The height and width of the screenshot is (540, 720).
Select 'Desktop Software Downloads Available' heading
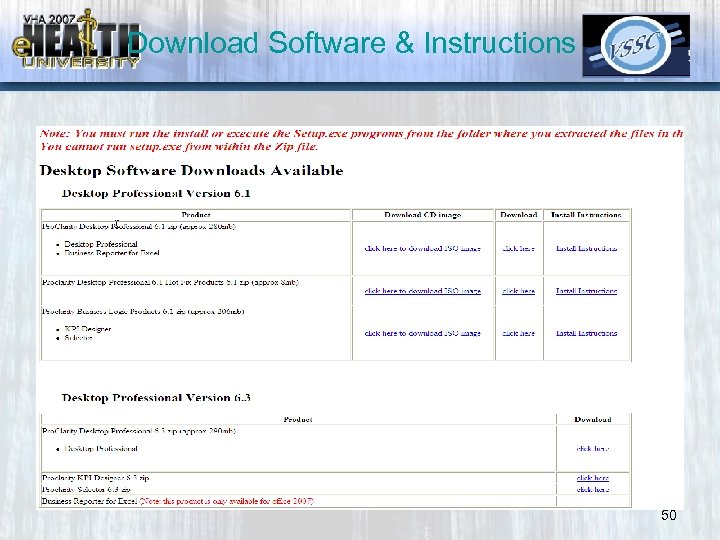point(191,171)
